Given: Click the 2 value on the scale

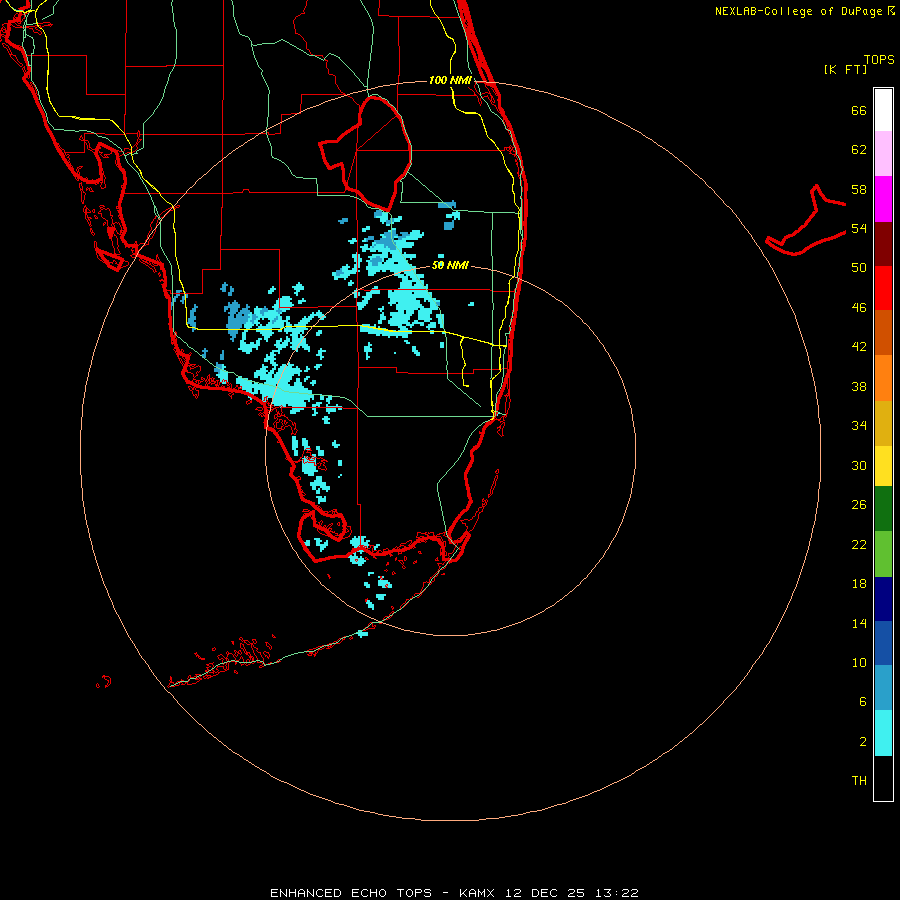Looking at the screenshot, I should coord(863,742).
